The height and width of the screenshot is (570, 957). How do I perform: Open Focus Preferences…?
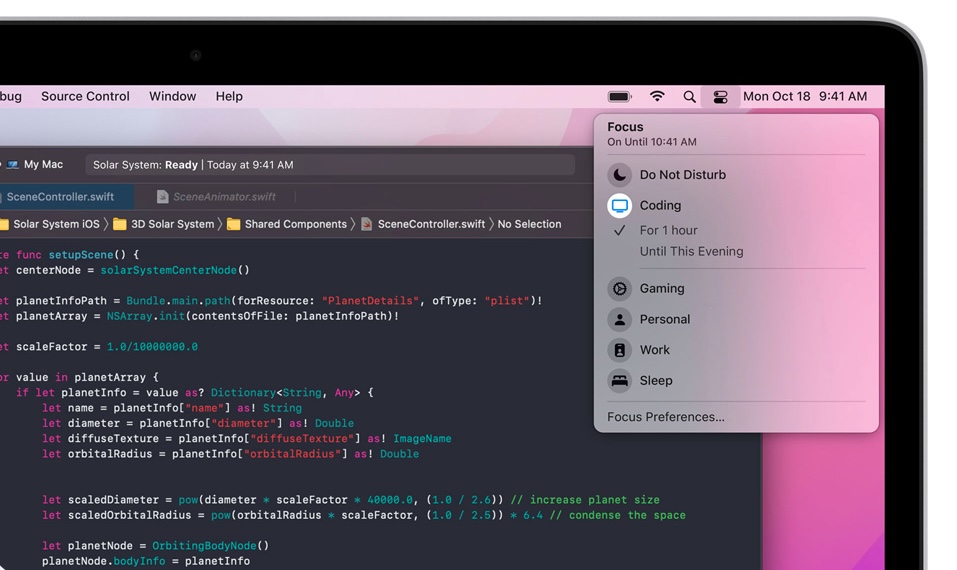coord(666,417)
